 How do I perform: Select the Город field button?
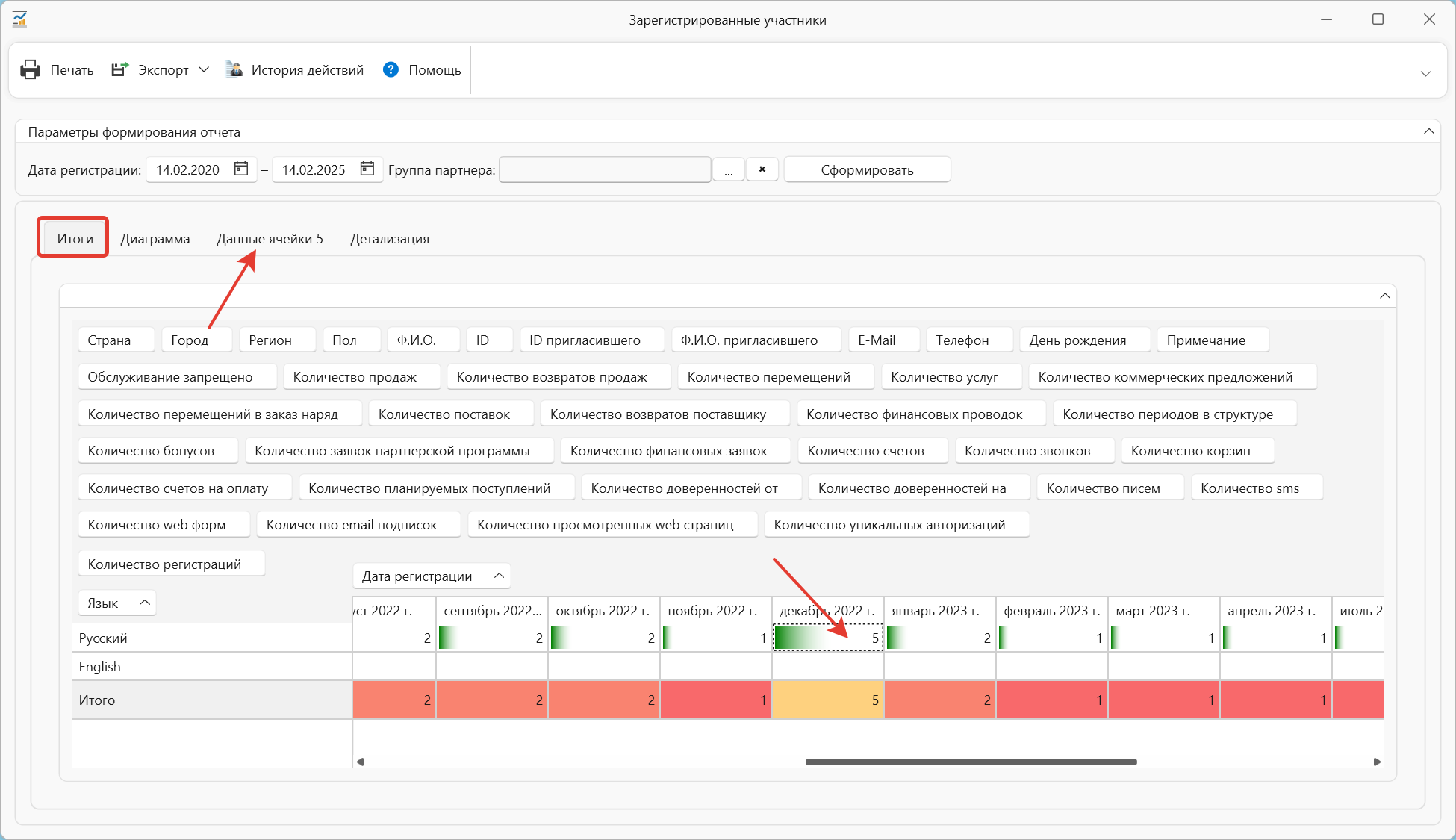coord(196,340)
